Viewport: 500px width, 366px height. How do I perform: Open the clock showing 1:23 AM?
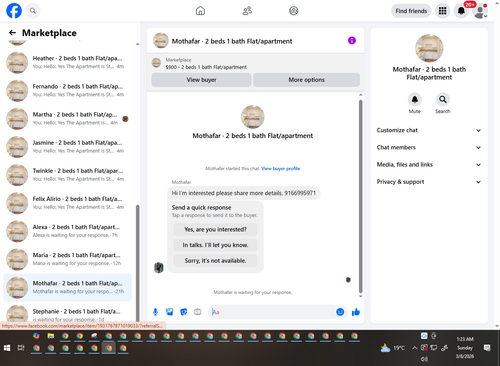(x=465, y=348)
